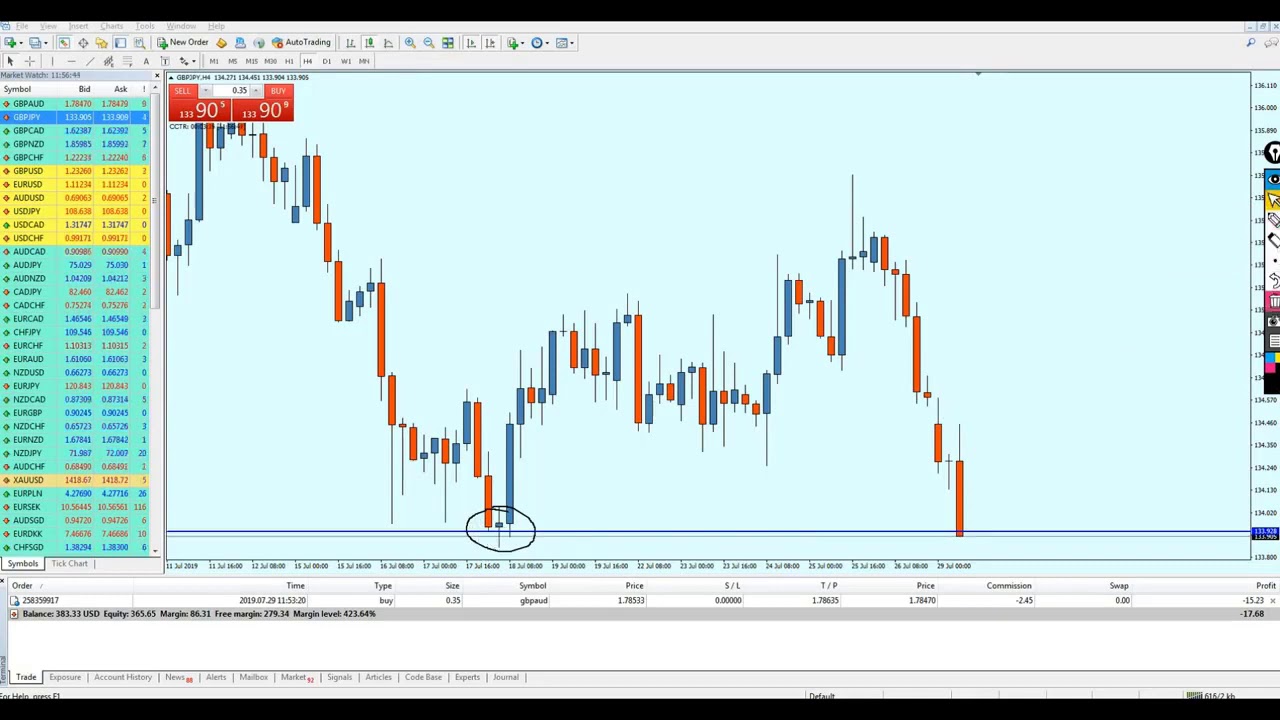
Task: Zoom in on the chart
Action: click(x=410, y=43)
